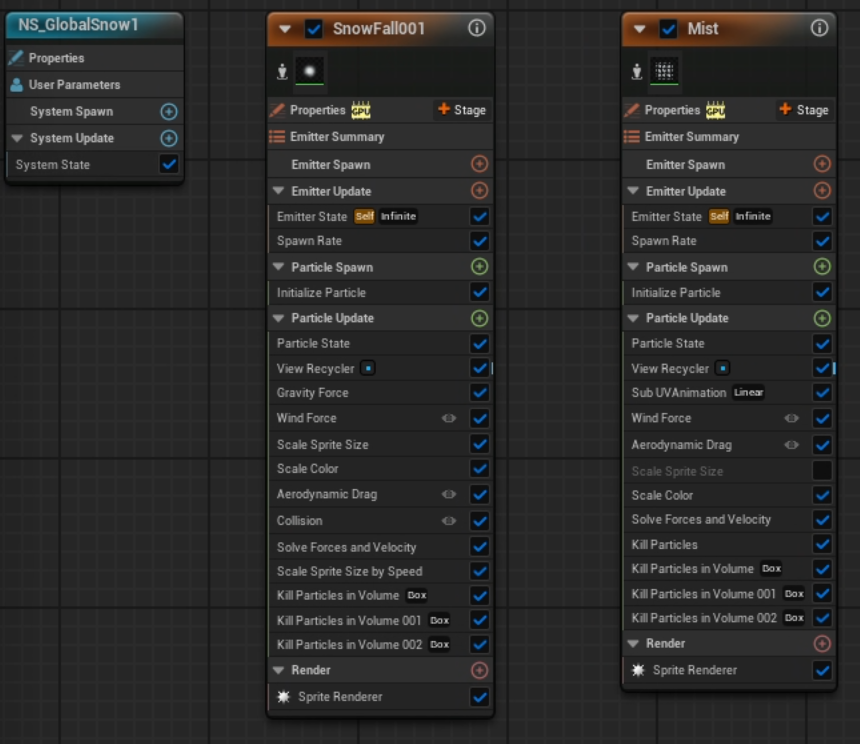Screen dimensions: 860x744
Task: Open User Parameters in NS_GlobalSnow1
Action: [74, 85]
